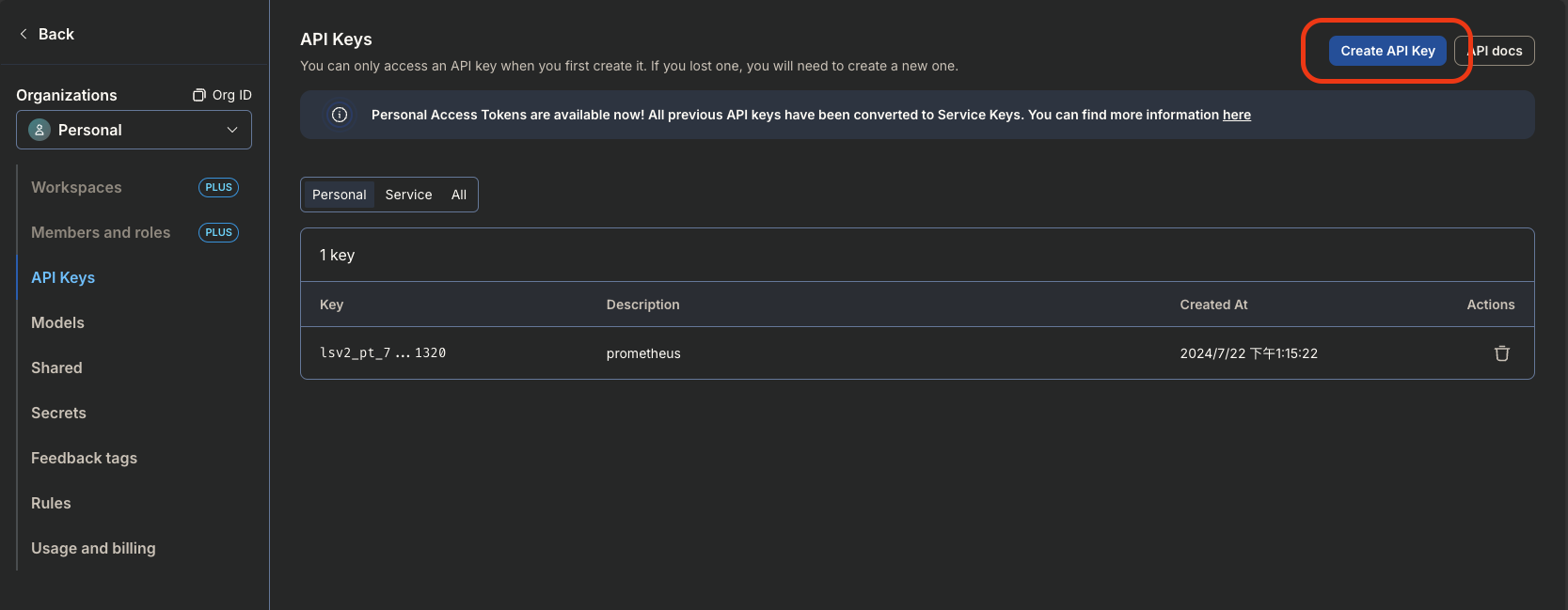Select the Rules sidebar item
The width and height of the screenshot is (1568, 610).
[51, 503]
